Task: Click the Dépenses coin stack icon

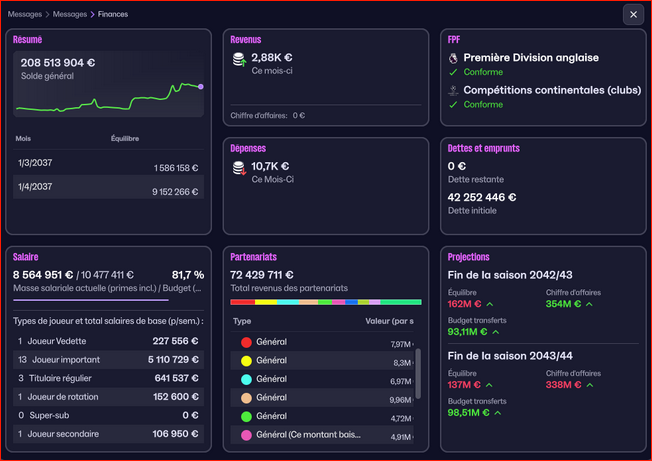Action: pyautogui.click(x=239, y=171)
